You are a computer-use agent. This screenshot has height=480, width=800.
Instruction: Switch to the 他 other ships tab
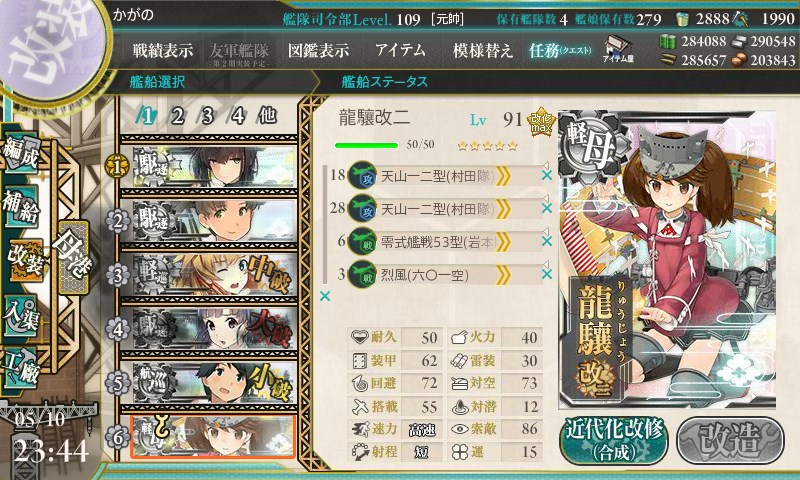(267, 116)
